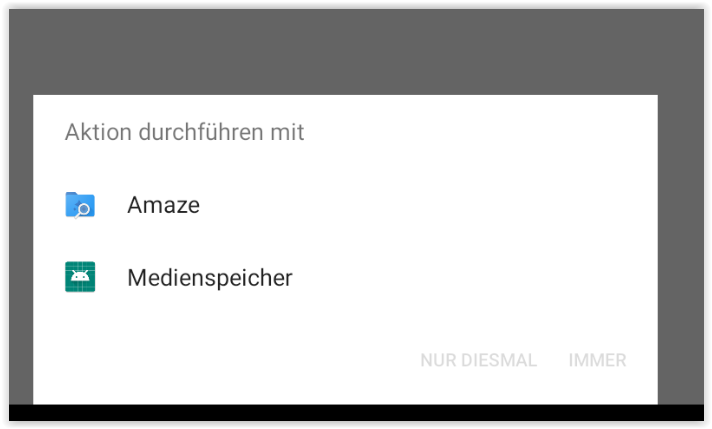Image resolution: width=712 pixels, height=429 pixels.
Task: Tap the white Android head in Medienspeicher icon
Action: point(80,275)
